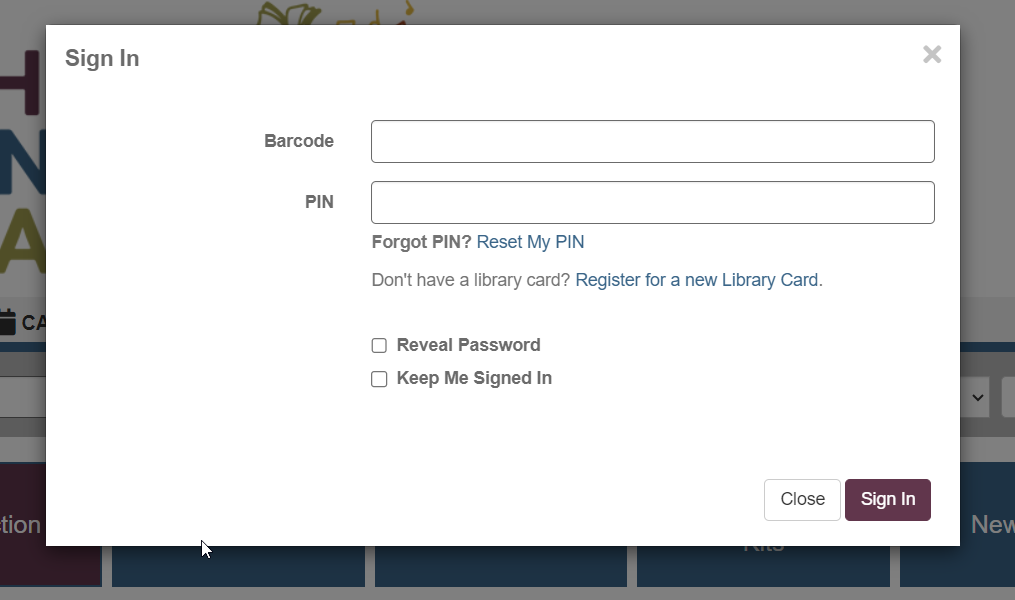Focus the PIN input field
Screen dimensions: 1015x600
(652, 203)
